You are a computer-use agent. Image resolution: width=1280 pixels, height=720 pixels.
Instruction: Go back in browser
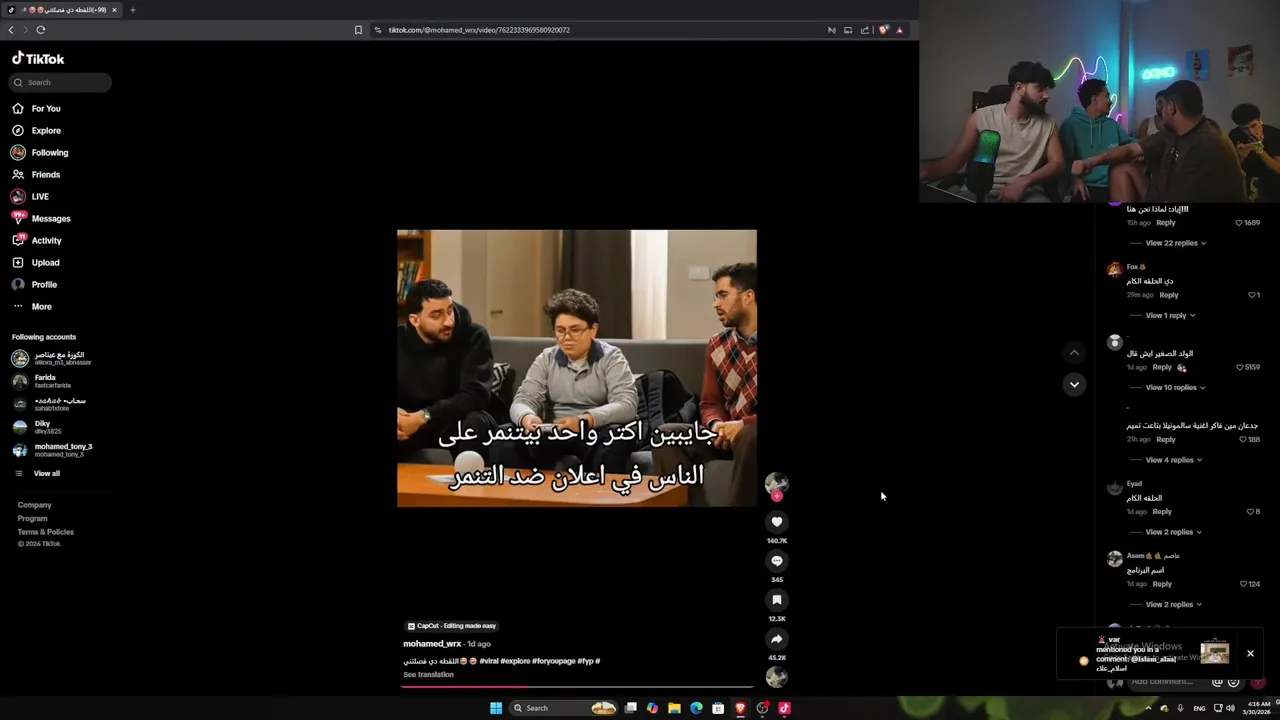pos(11,30)
